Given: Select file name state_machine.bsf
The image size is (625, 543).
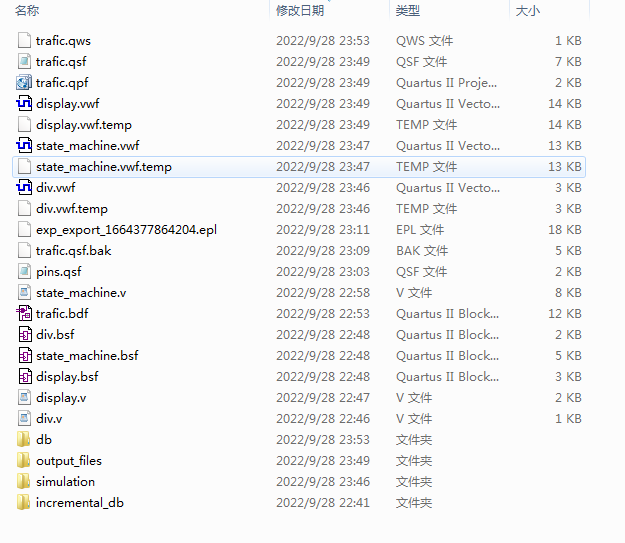Looking at the screenshot, I should tap(87, 356).
